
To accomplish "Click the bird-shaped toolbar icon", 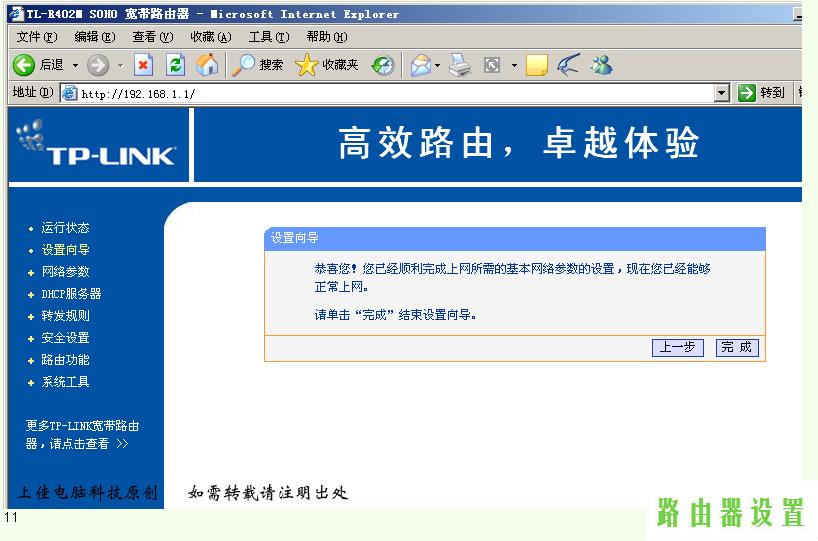I will pos(568,65).
